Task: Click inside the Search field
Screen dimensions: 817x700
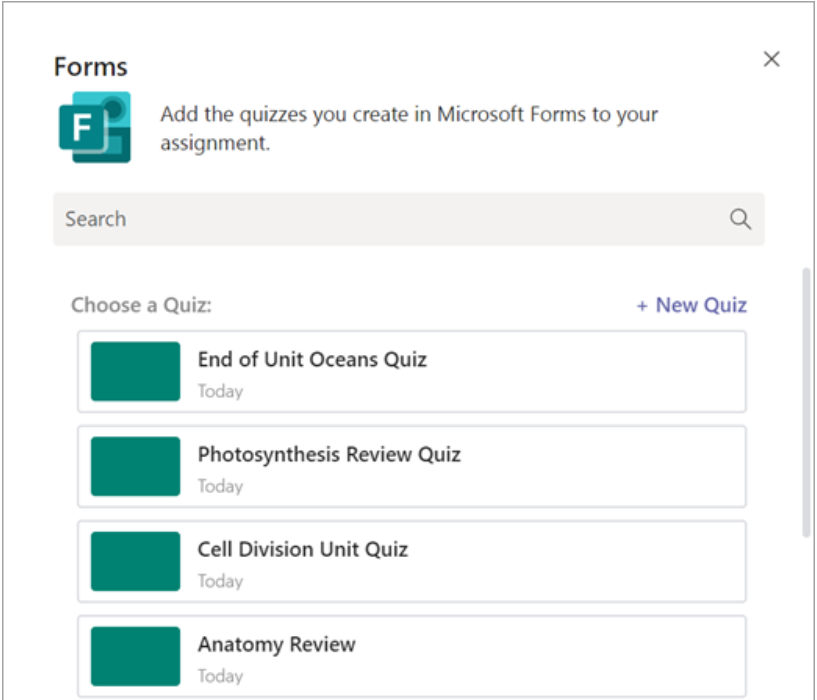Action: pyautogui.click(x=300, y=219)
